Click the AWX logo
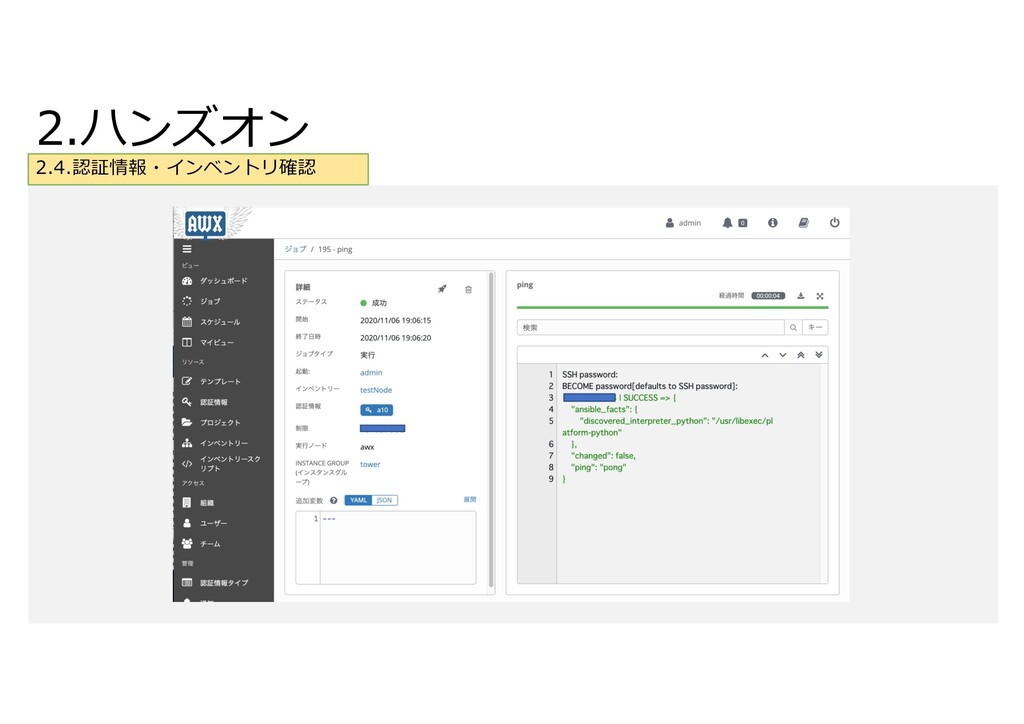1024x724 pixels. pos(205,224)
